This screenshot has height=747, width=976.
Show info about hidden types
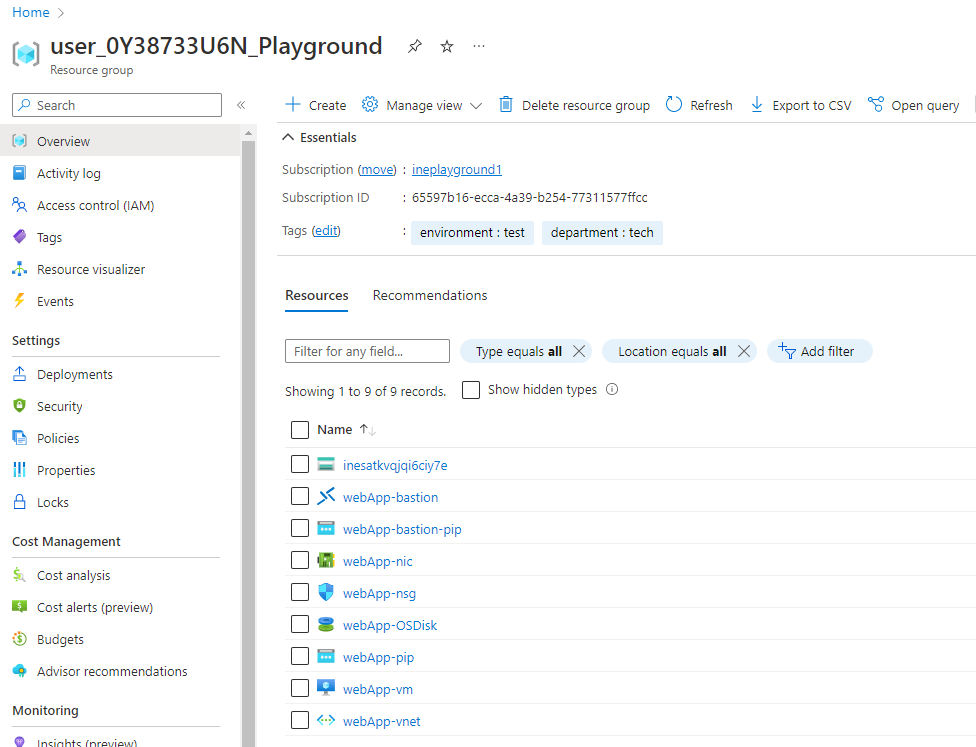click(612, 390)
